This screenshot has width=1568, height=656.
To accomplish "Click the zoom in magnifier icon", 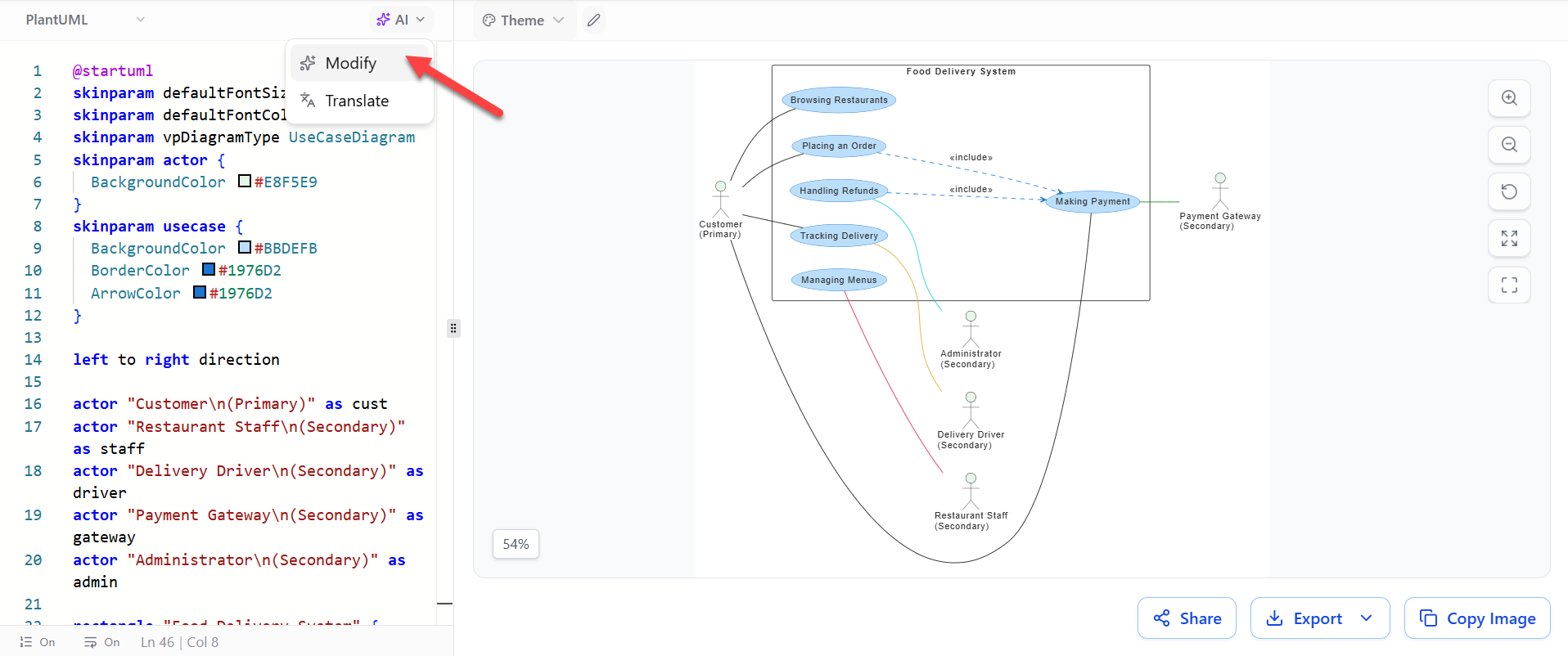I will pyautogui.click(x=1509, y=98).
